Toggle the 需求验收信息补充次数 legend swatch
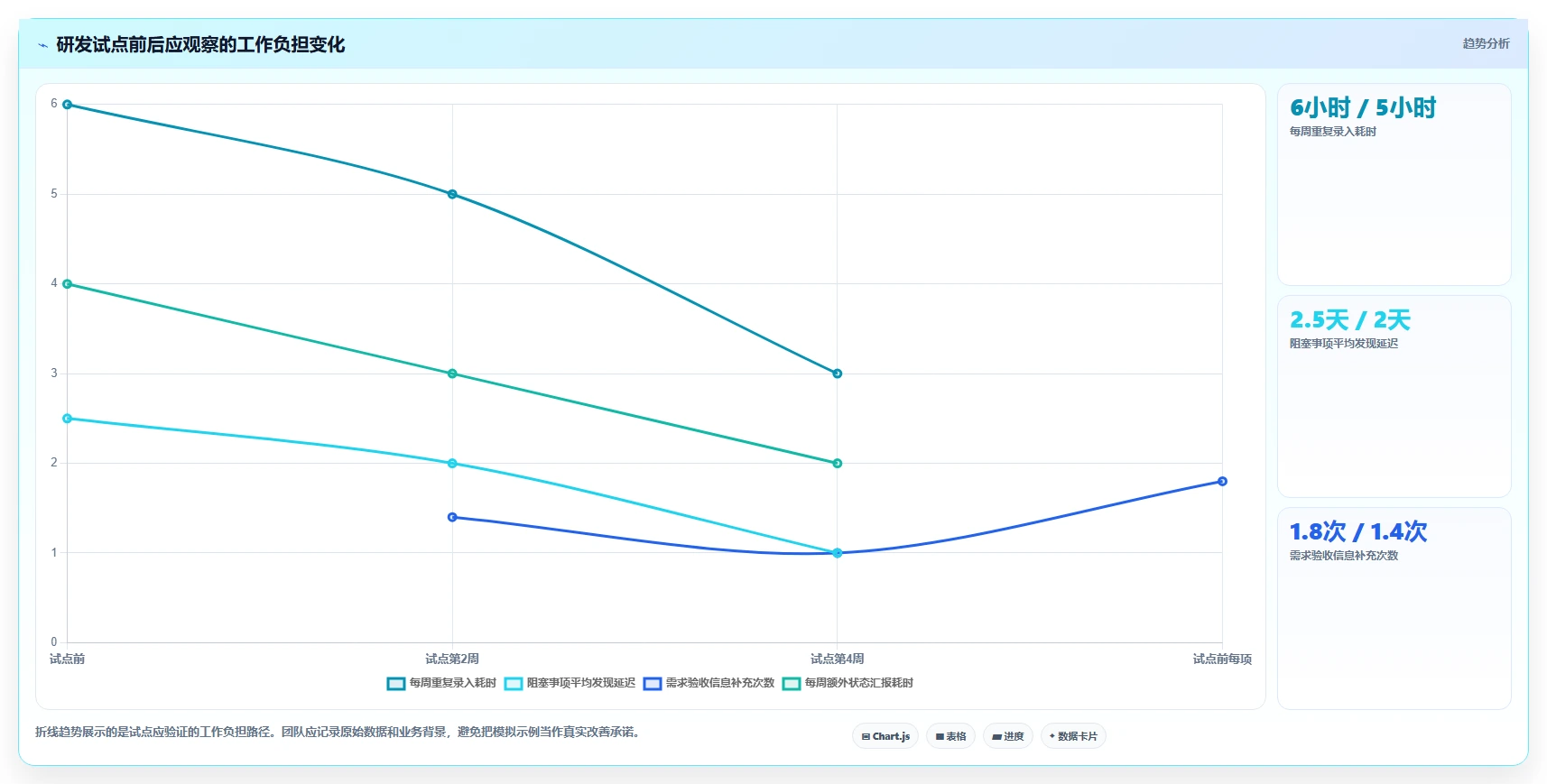 click(652, 684)
